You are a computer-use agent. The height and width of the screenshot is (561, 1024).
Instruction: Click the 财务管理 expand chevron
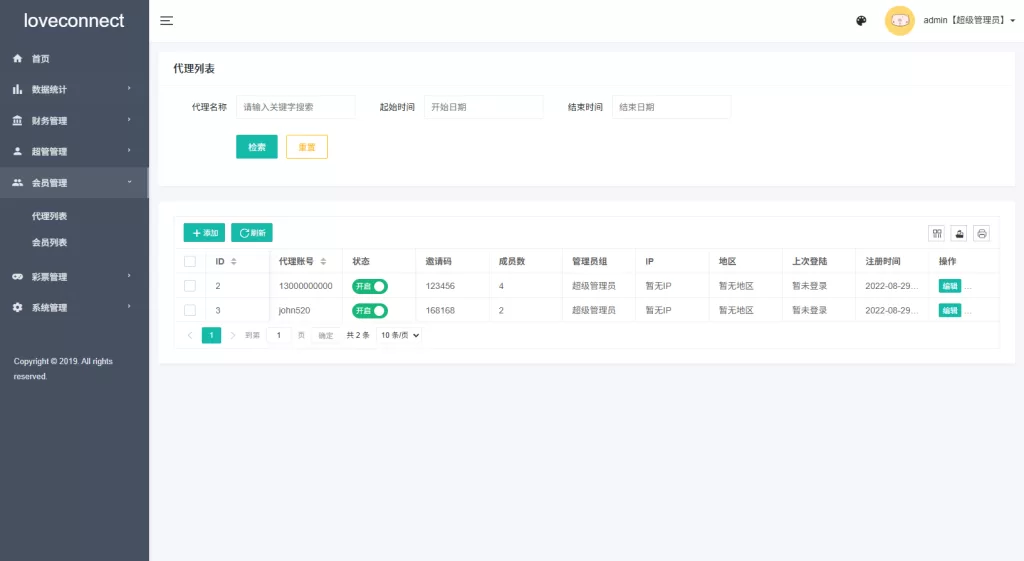[129, 120]
